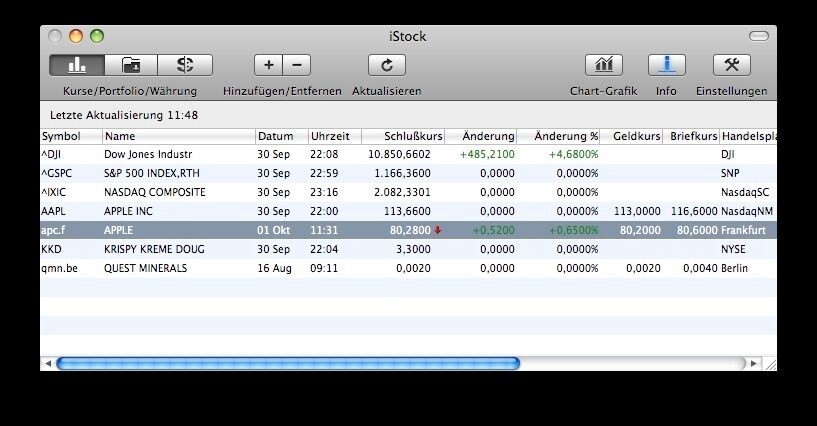Remove selected stock with minus button
Screen dimensions: 817x426
297,65
